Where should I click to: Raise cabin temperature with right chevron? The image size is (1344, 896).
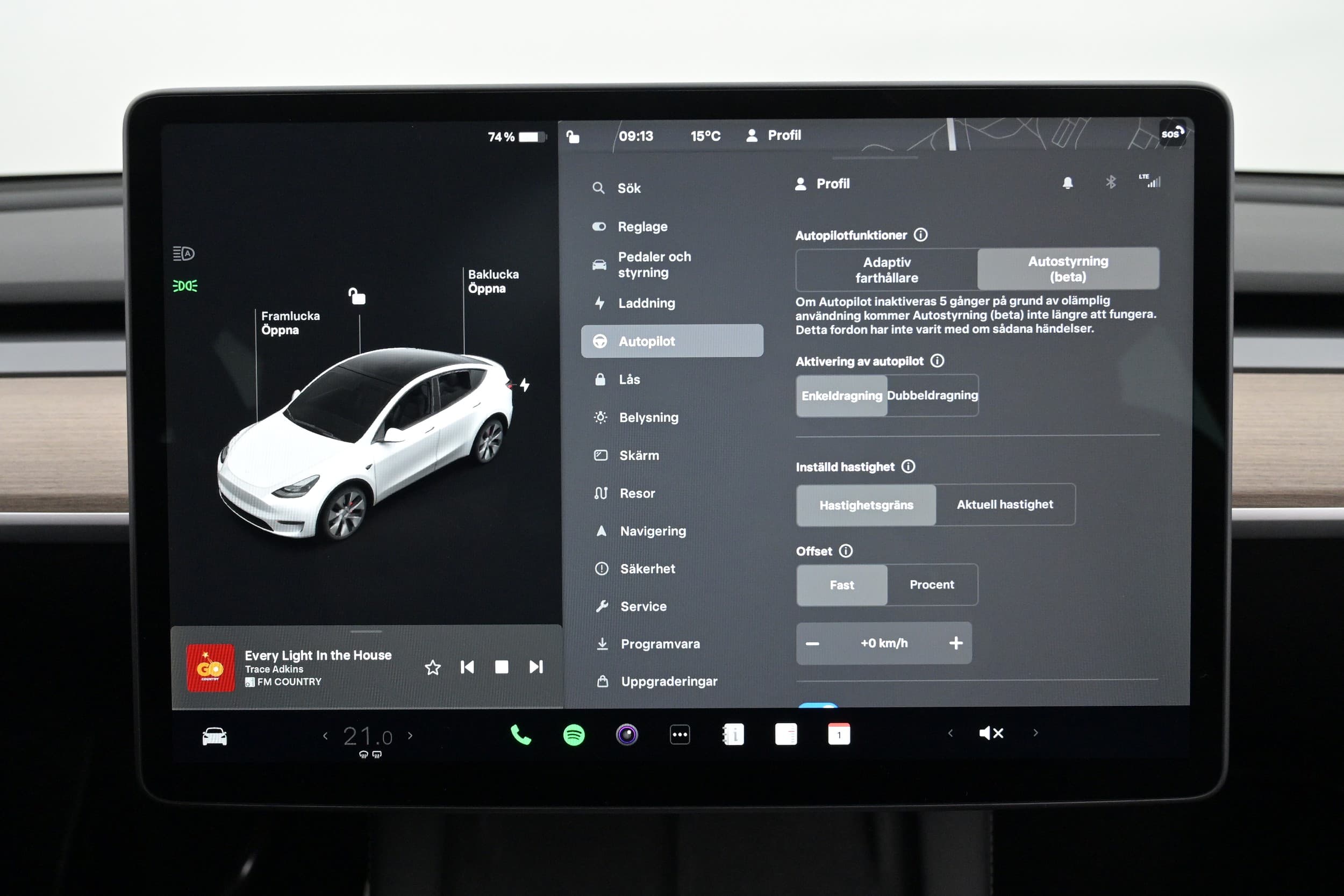(410, 735)
